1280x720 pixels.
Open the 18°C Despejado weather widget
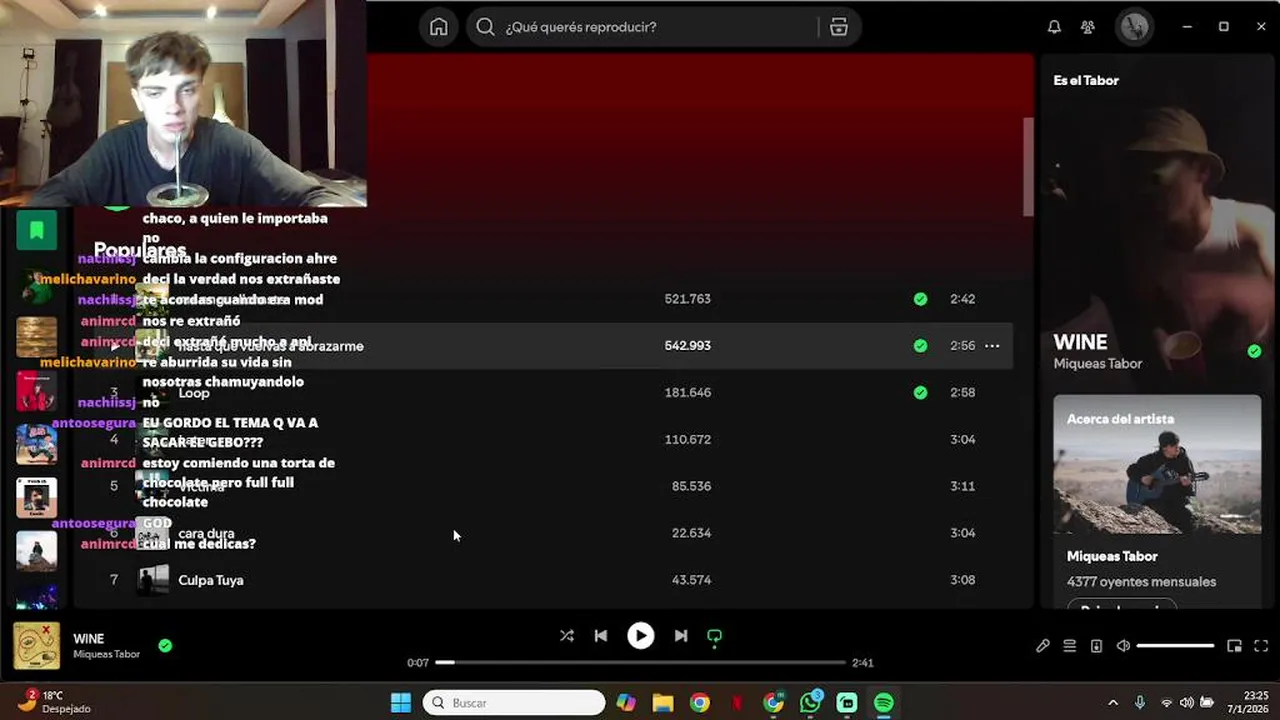pyautogui.click(x=55, y=702)
